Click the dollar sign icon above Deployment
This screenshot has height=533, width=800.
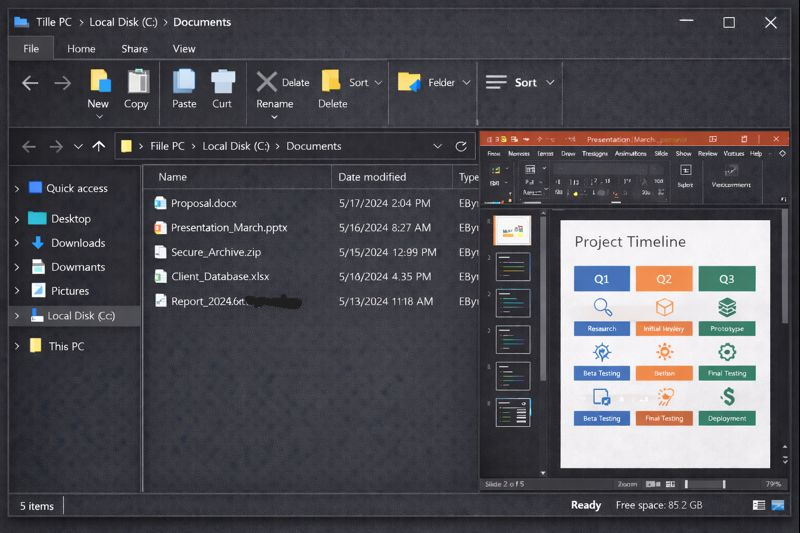click(x=727, y=397)
